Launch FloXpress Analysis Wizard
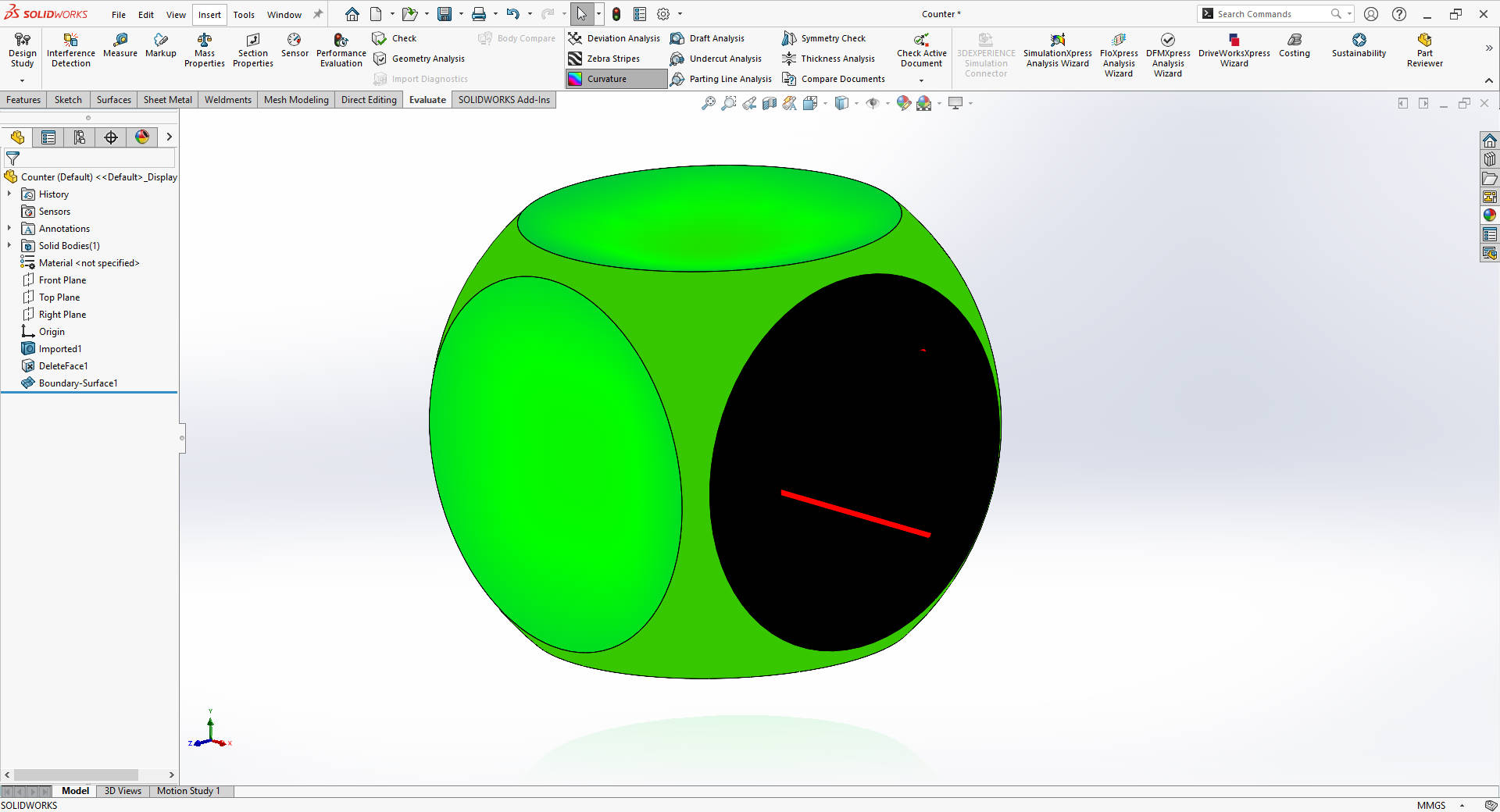 tap(1119, 52)
